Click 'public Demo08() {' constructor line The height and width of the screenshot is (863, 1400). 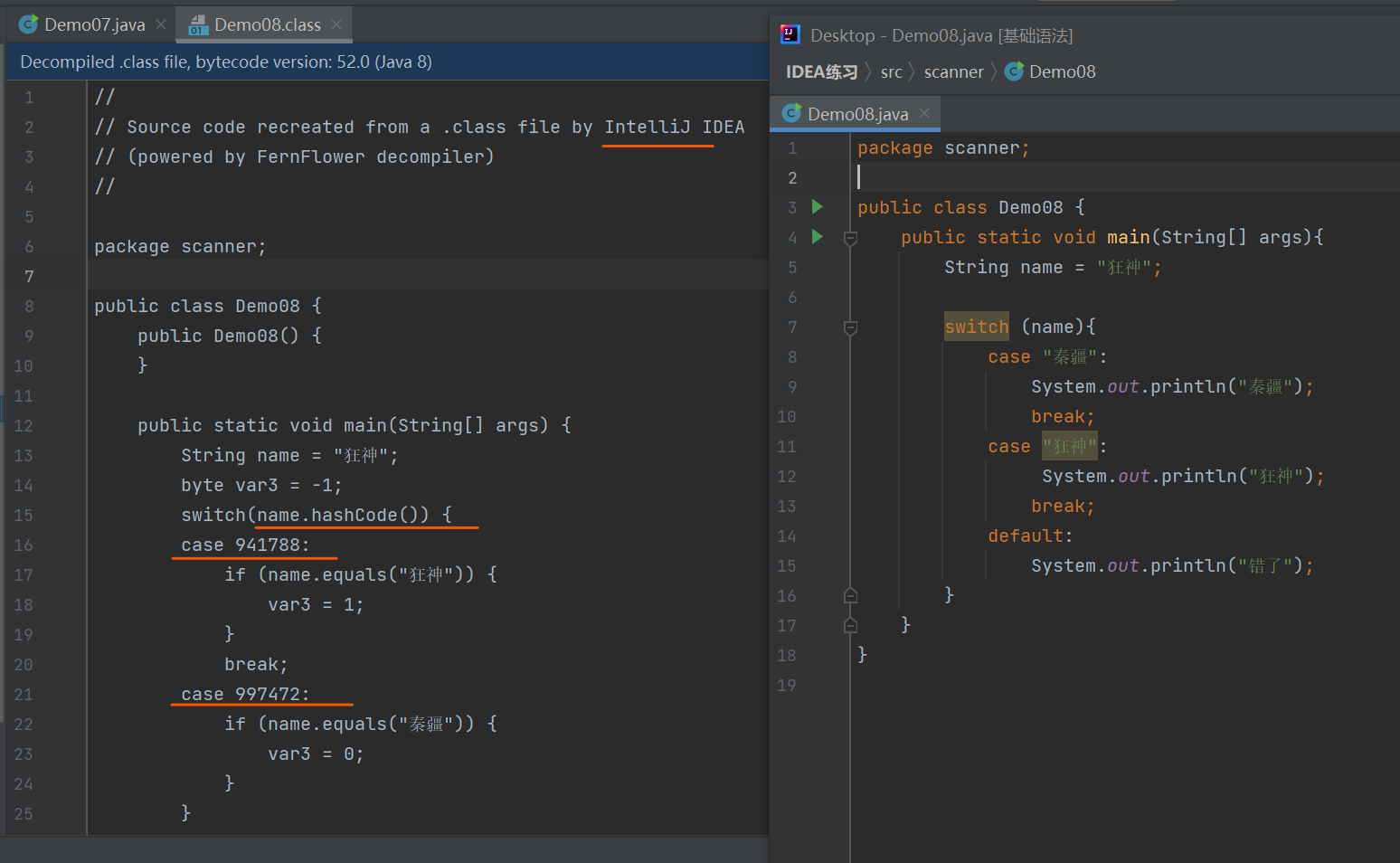tap(230, 336)
